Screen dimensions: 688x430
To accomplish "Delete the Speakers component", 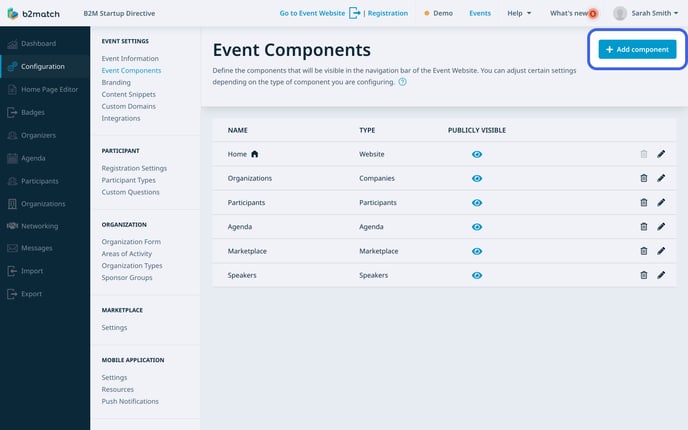I will point(644,275).
